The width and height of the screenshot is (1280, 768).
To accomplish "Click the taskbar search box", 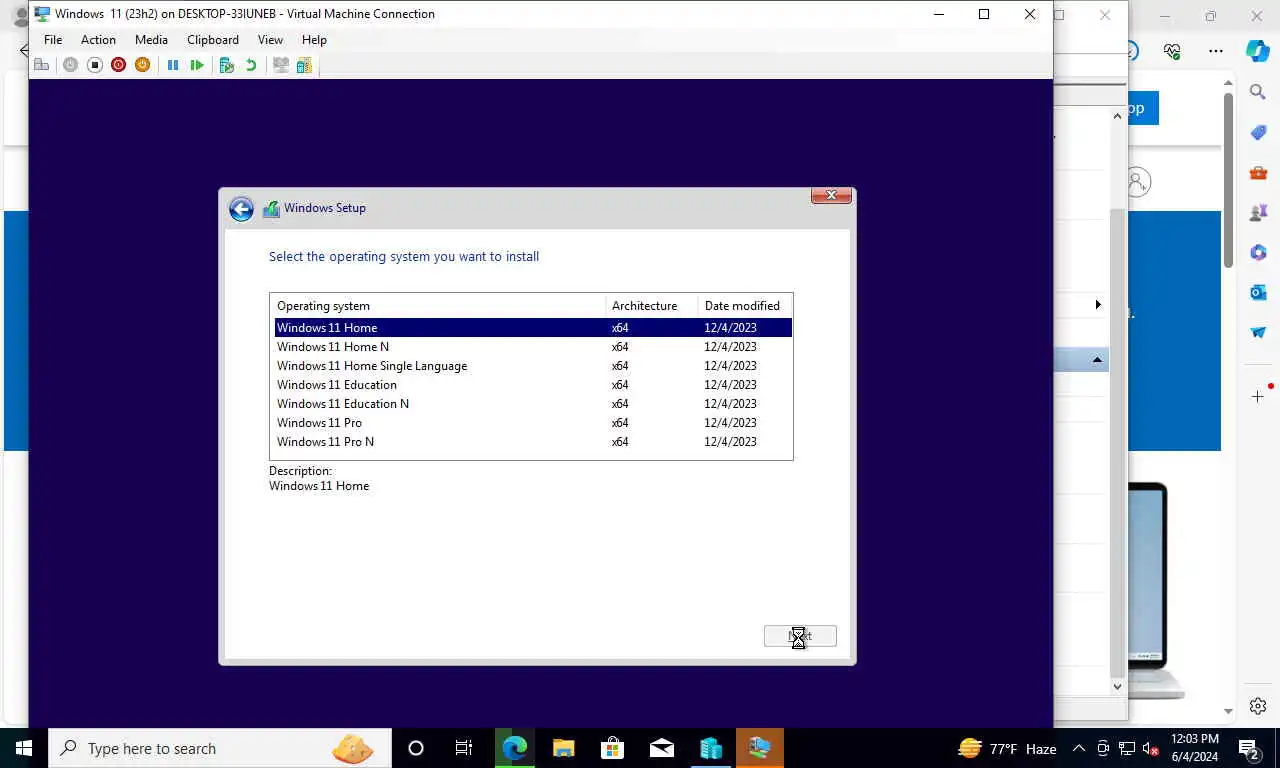I will point(218,748).
